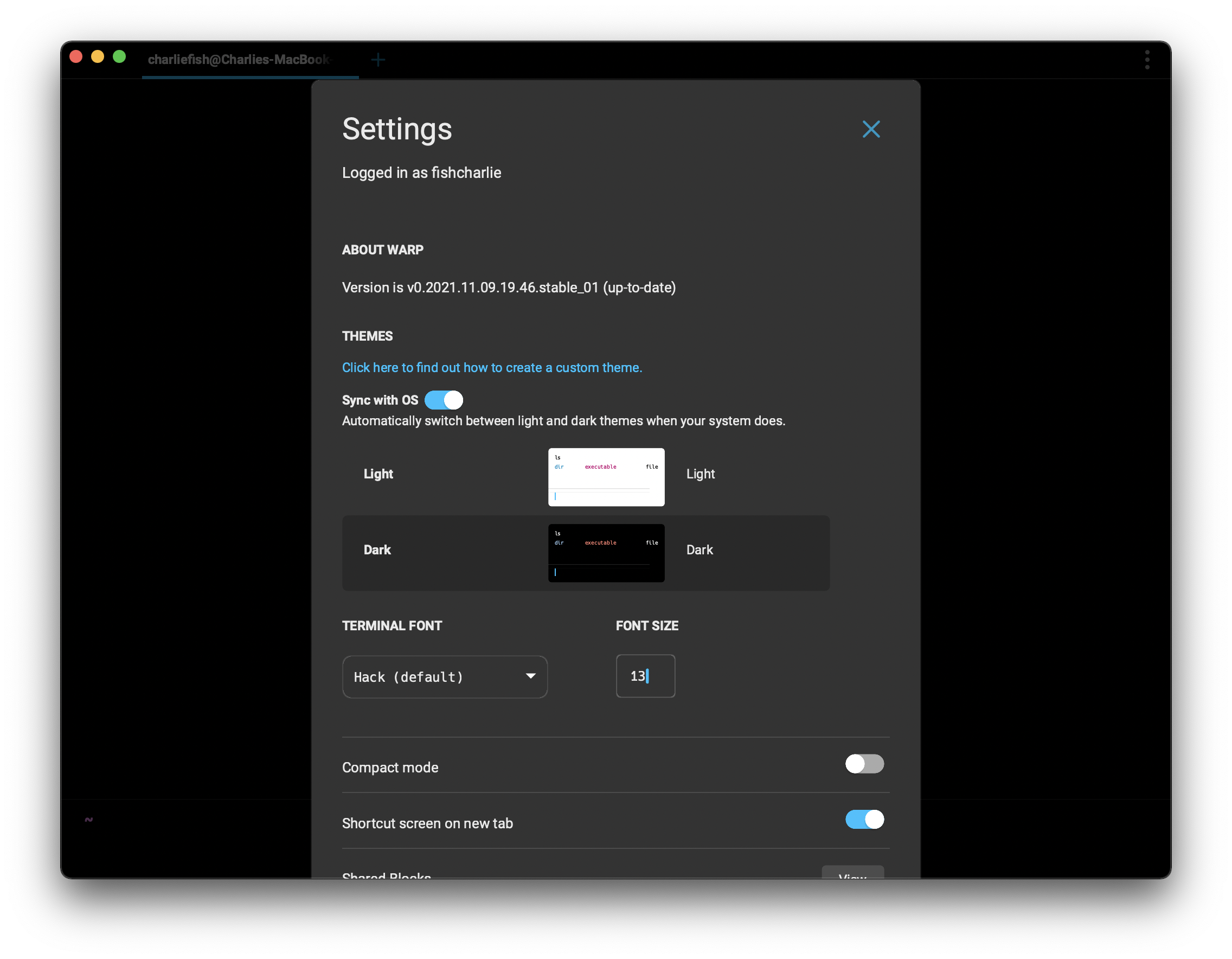The height and width of the screenshot is (959, 1232).
Task: Open a new terminal tab with the plus icon
Action: (378, 60)
